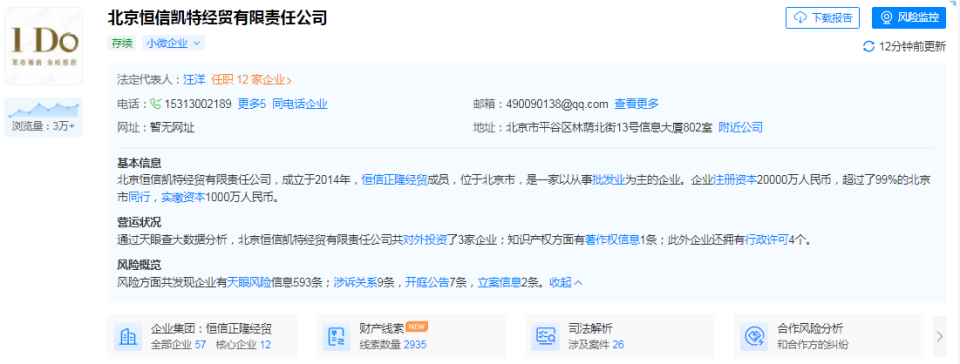
Task: Open 全部企业 57 count
Action: [x=178, y=344]
